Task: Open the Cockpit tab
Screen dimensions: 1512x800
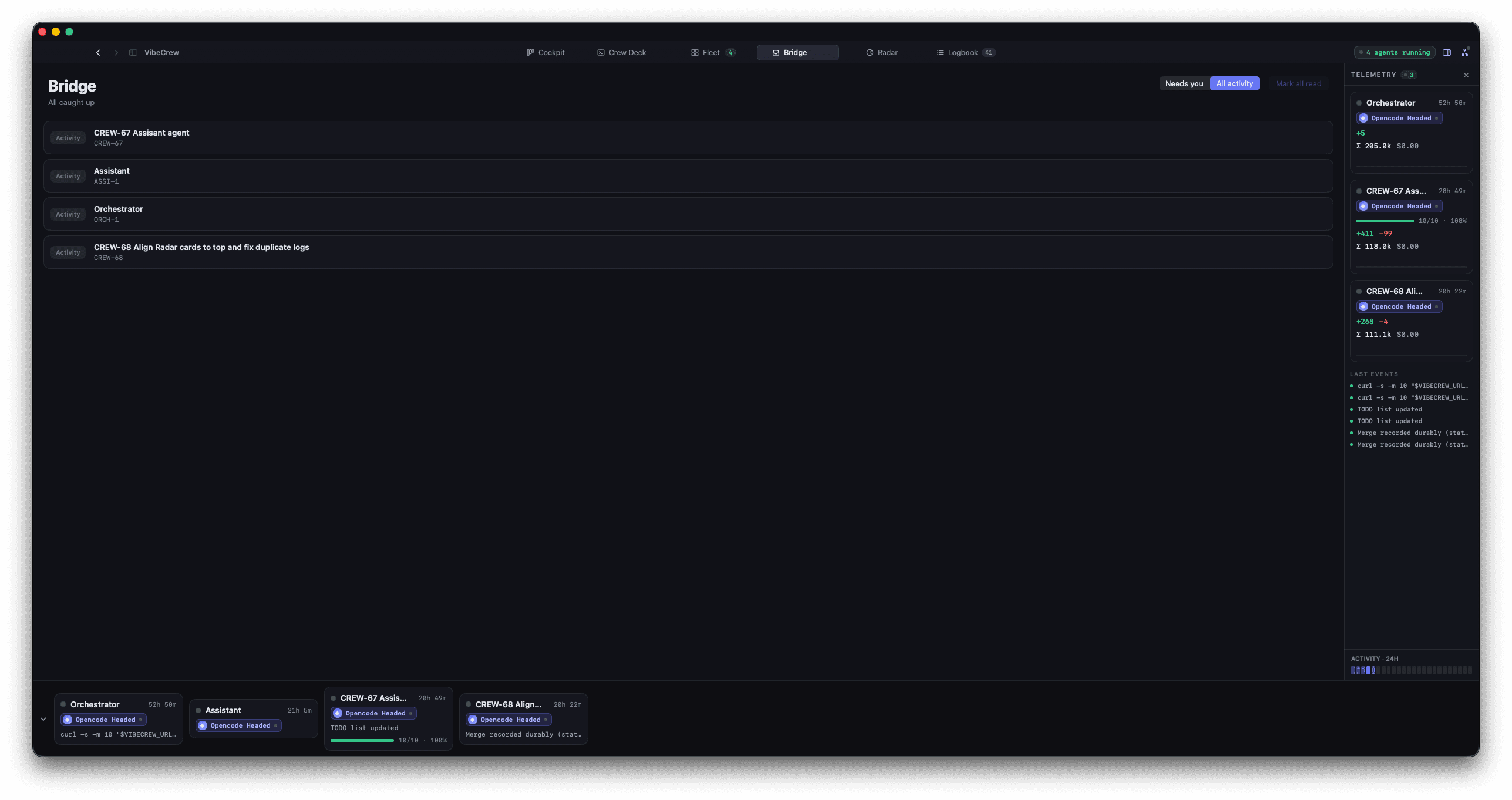Action: pyautogui.click(x=545, y=53)
